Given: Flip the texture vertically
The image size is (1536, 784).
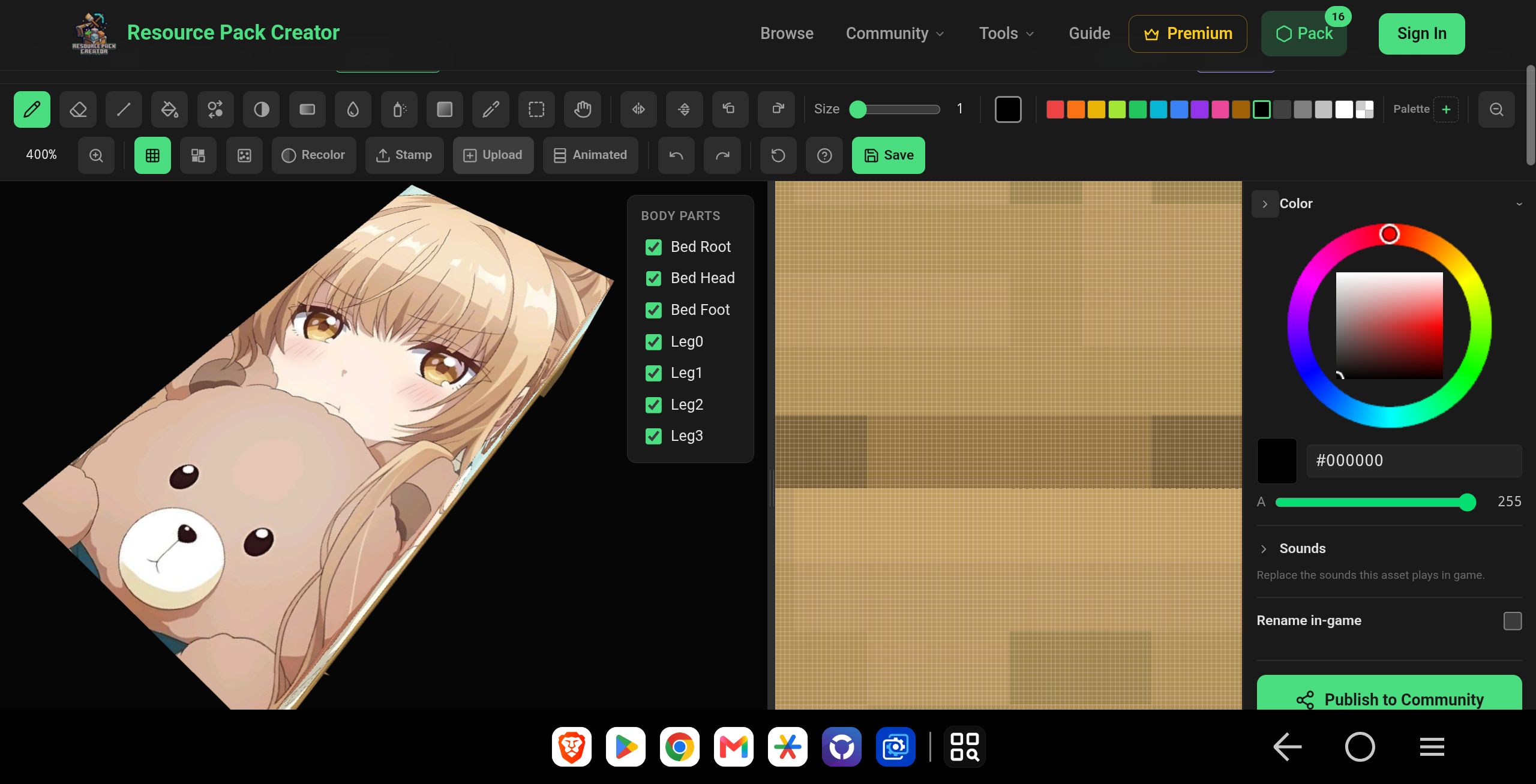Looking at the screenshot, I should 685,109.
